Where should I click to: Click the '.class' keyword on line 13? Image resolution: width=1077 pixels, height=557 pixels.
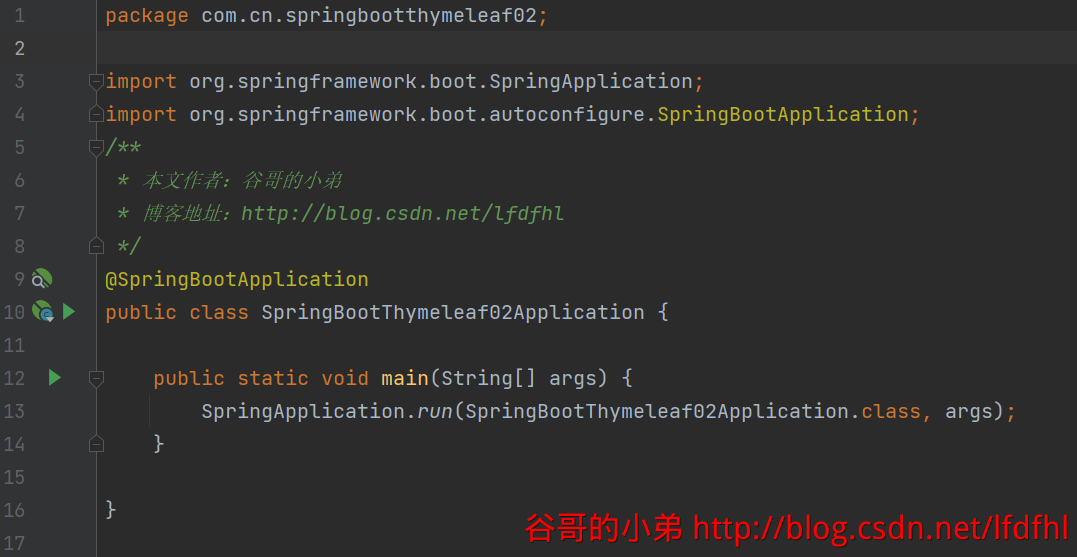pos(885,411)
